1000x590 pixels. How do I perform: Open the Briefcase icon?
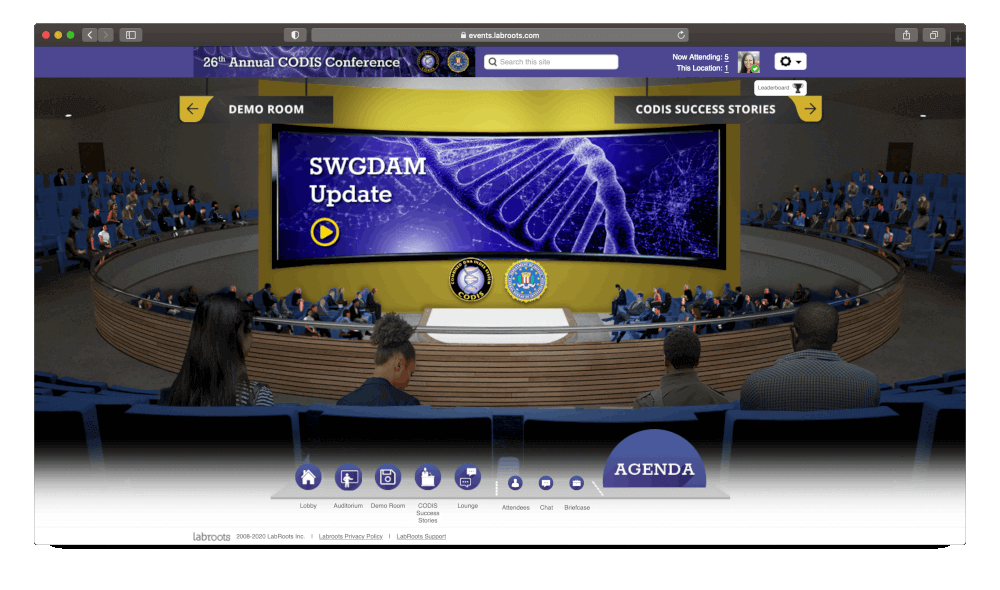576,485
